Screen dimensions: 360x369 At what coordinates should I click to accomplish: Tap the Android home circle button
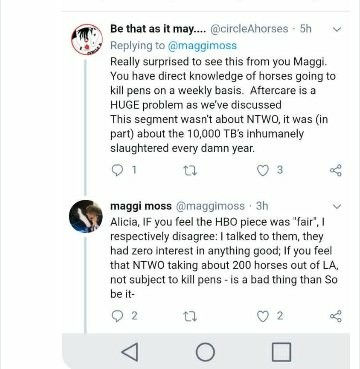tap(205, 352)
